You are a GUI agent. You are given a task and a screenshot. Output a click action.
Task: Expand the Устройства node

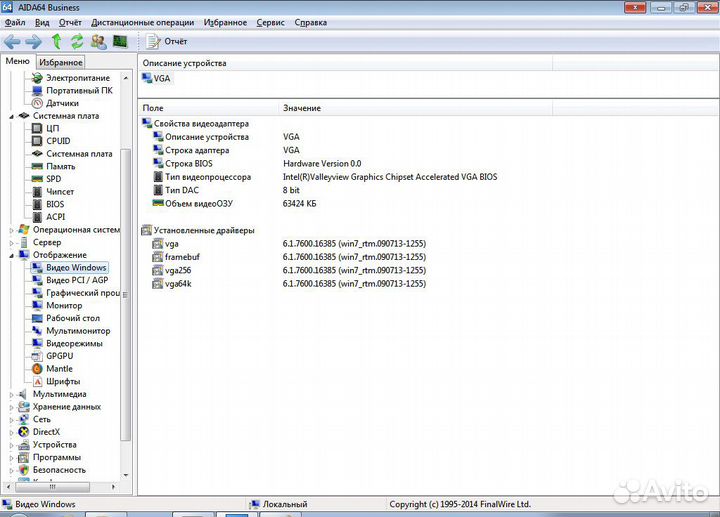[11, 445]
